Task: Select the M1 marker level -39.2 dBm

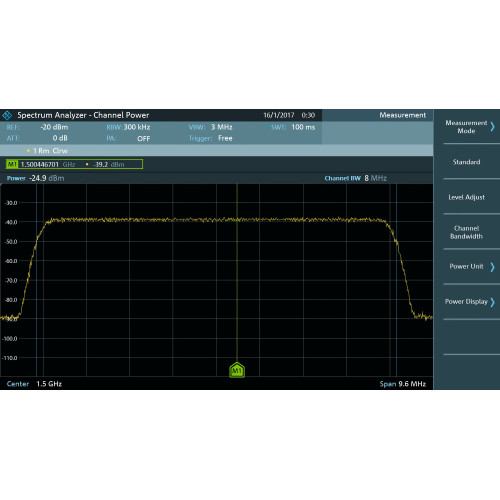Action: click(109, 164)
